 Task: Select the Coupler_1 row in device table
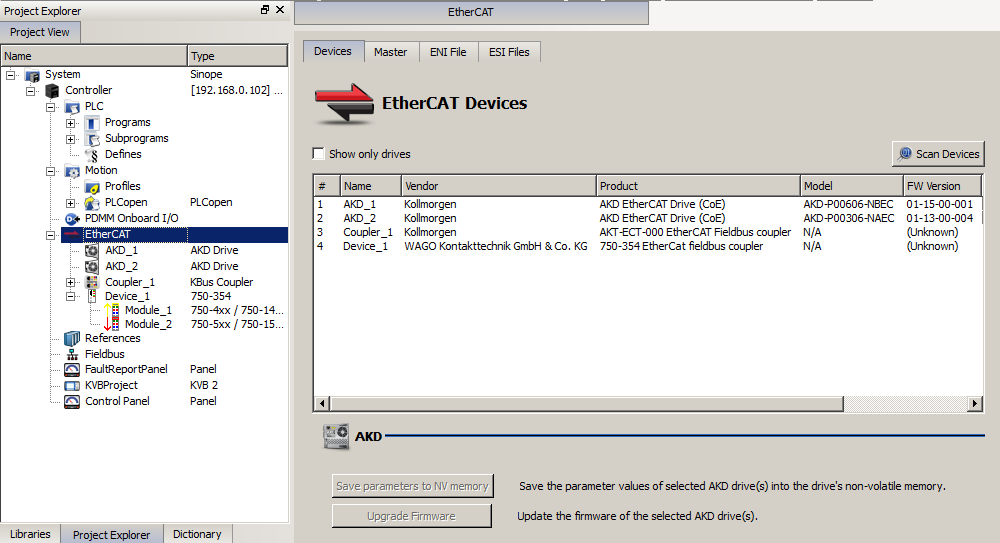pos(647,232)
